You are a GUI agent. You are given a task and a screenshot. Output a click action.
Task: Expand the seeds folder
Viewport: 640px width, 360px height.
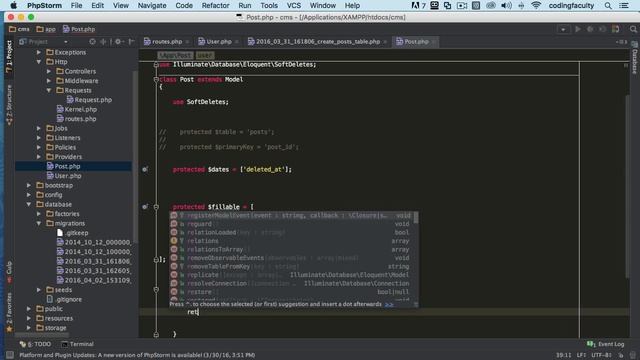(39, 290)
